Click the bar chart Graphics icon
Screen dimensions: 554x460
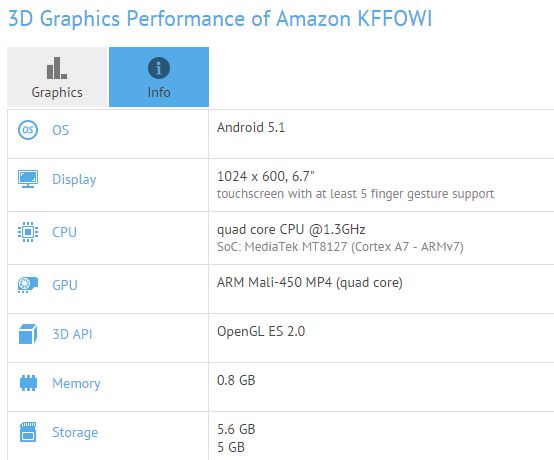(x=57, y=68)
